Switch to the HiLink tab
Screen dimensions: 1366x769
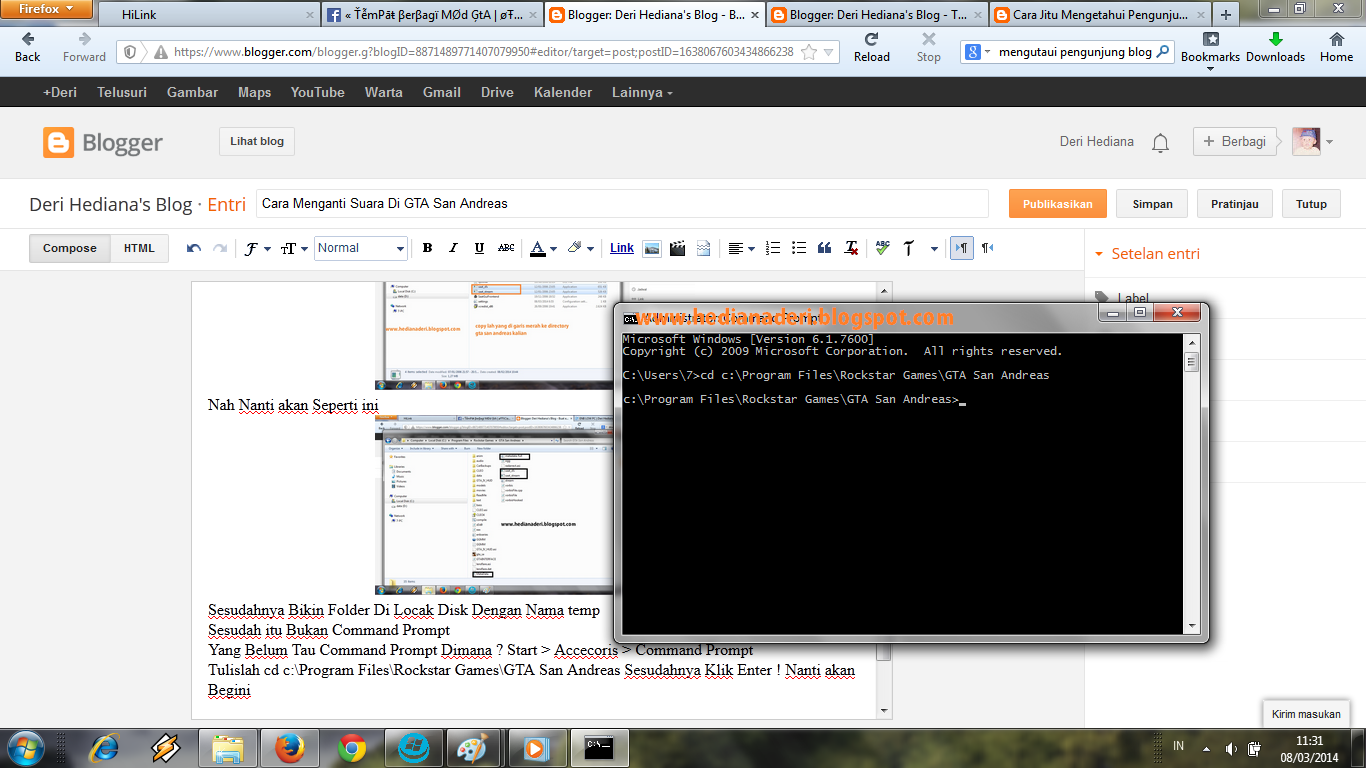point(207,15)
